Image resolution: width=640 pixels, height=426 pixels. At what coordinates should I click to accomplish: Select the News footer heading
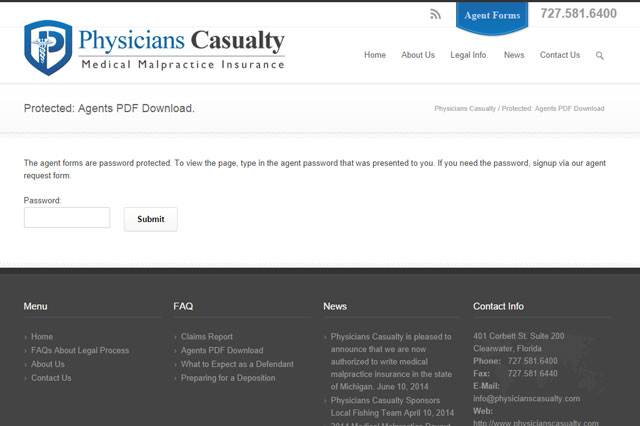point(335,306)
